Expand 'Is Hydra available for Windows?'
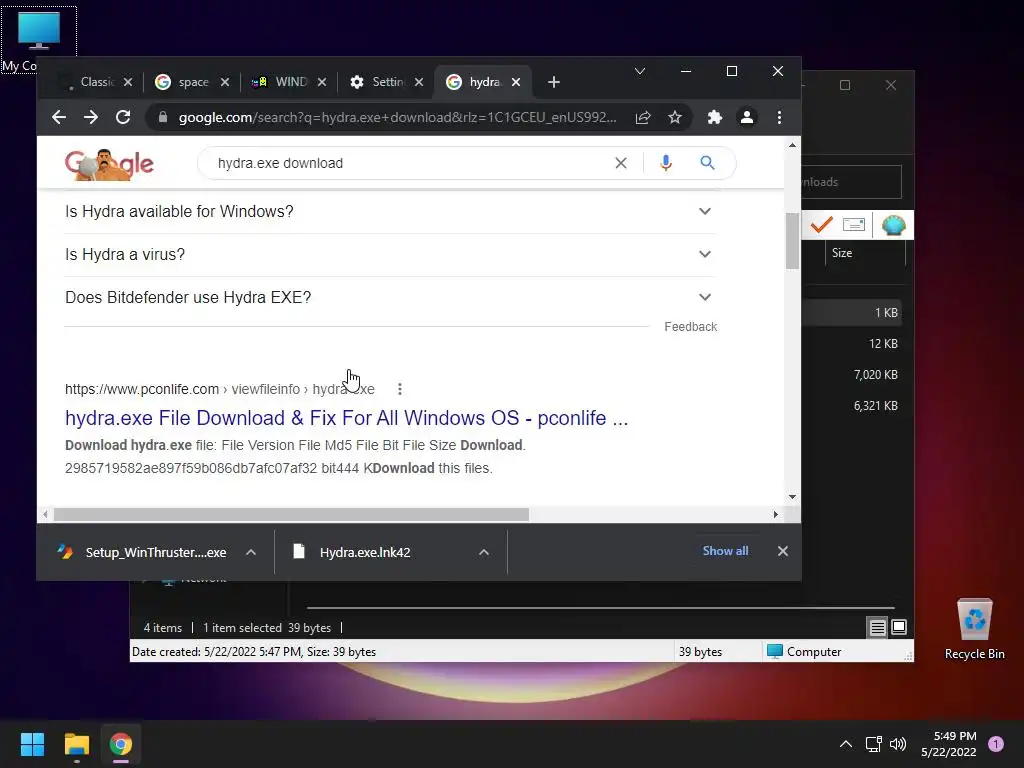The width and height of the screenshot is (1024, 768). [x=390, y=212]
